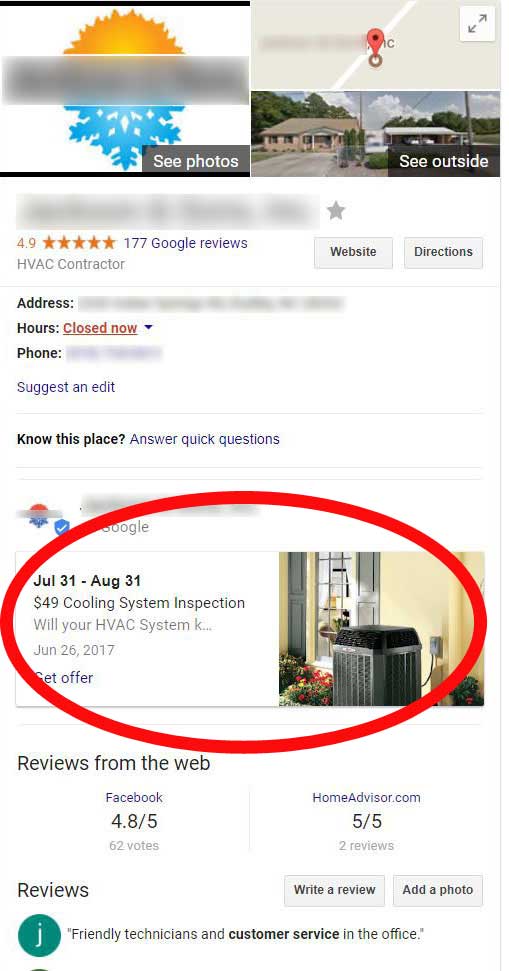Click Get offer link in the post

pos(63,677)
